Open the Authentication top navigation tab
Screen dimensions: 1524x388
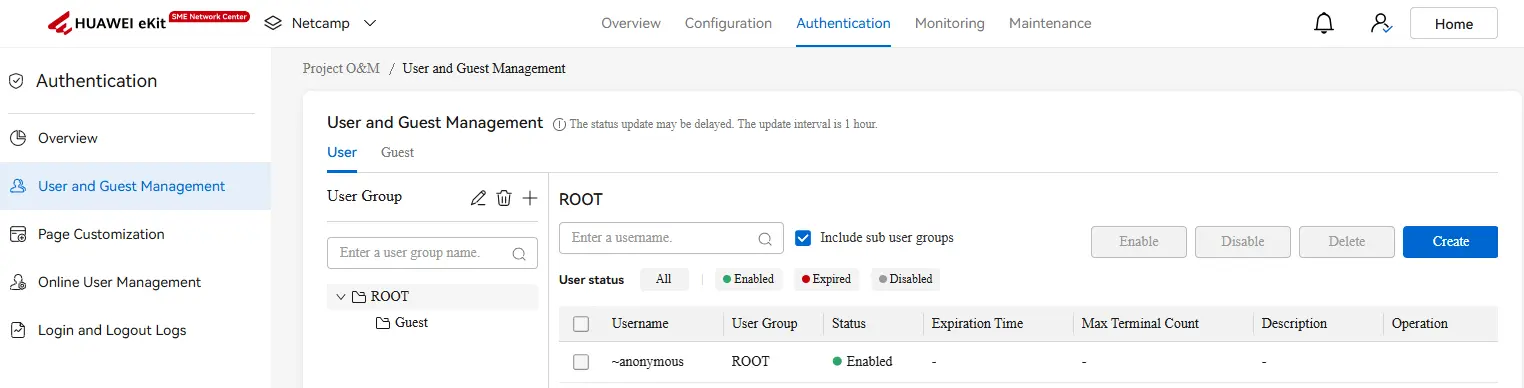click(843, 23)
